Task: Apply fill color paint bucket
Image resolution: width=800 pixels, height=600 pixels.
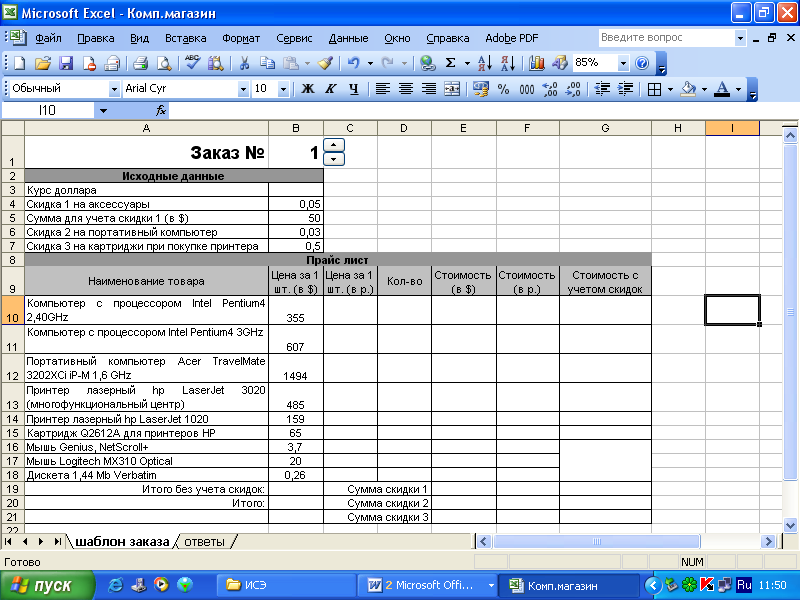Action: tap(689, 89)
